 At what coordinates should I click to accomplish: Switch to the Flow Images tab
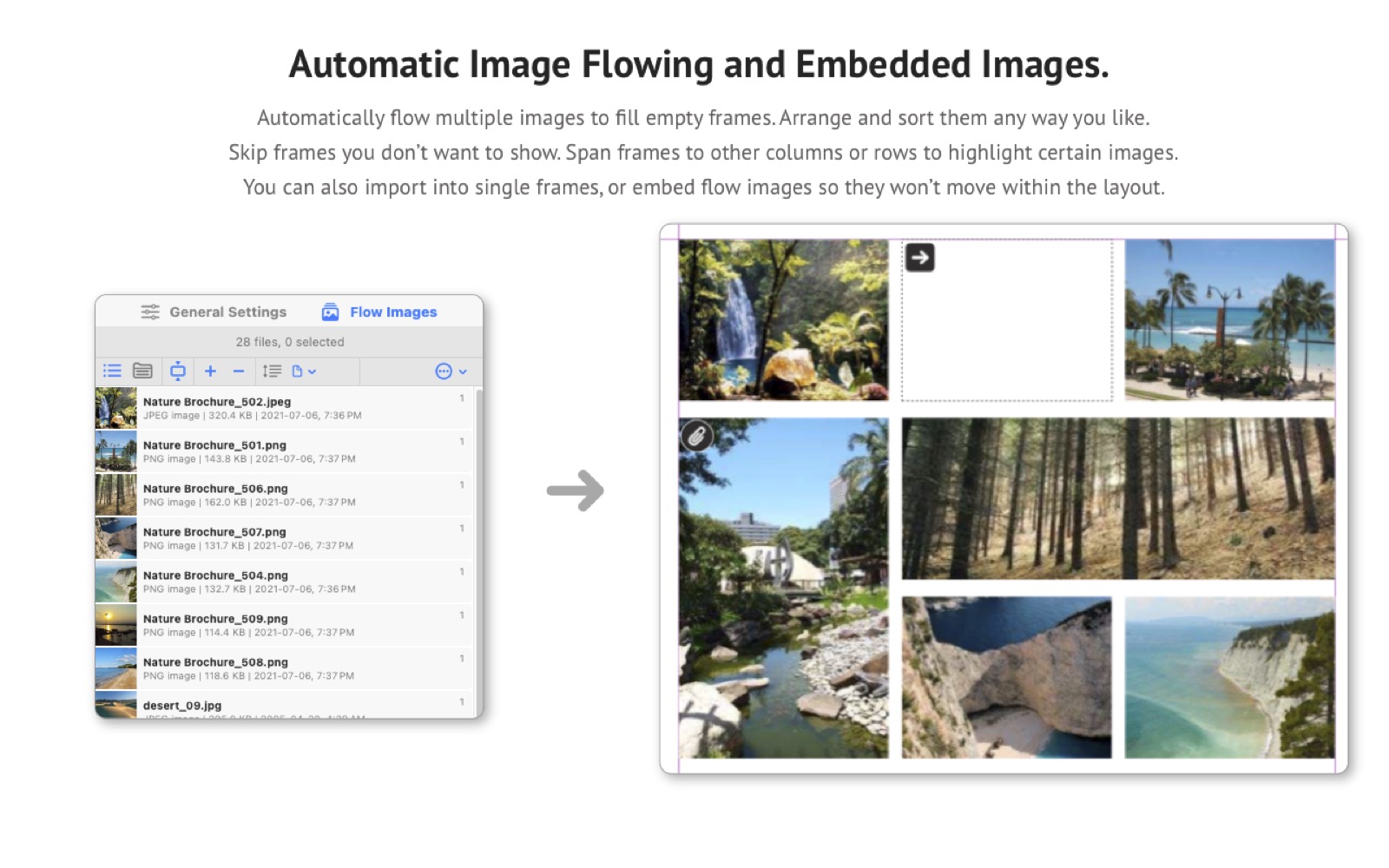click(379, 312)
